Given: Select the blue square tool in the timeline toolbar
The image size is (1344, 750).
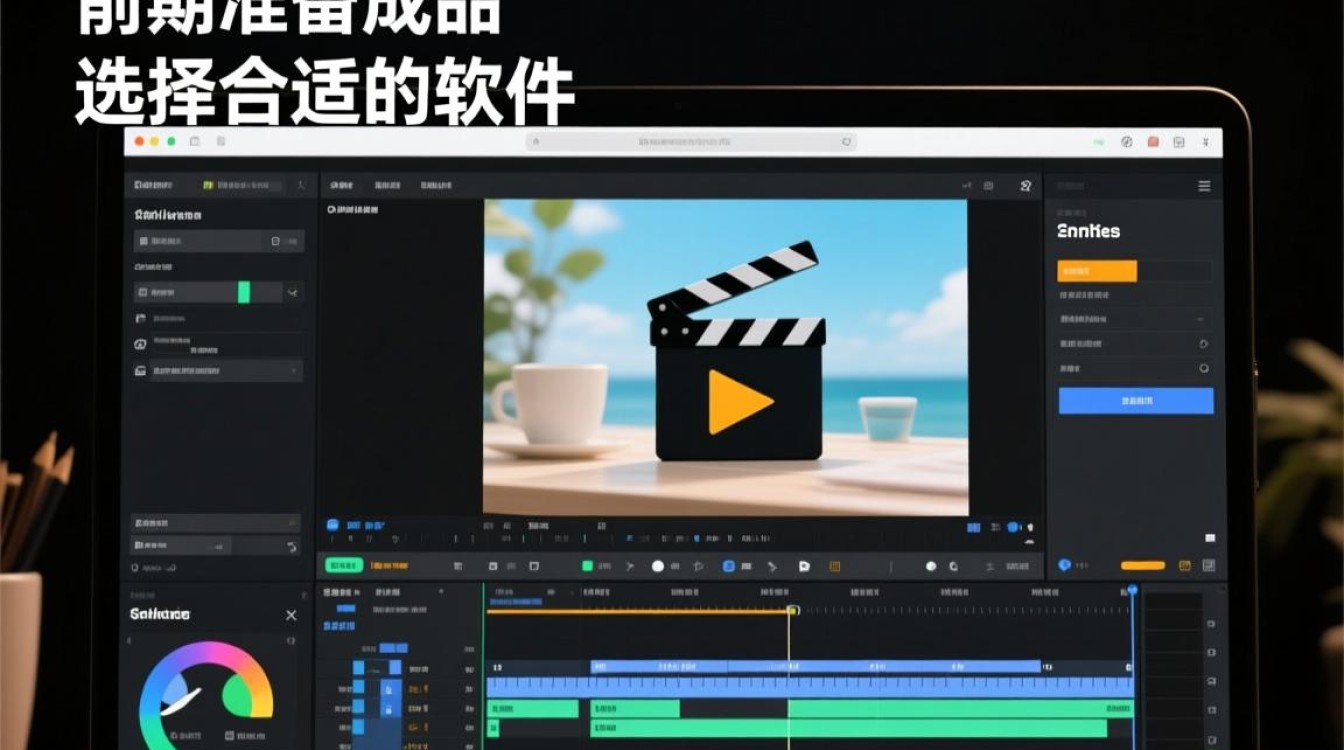Looking at the screenshot, I should click(x=729, y=566).
